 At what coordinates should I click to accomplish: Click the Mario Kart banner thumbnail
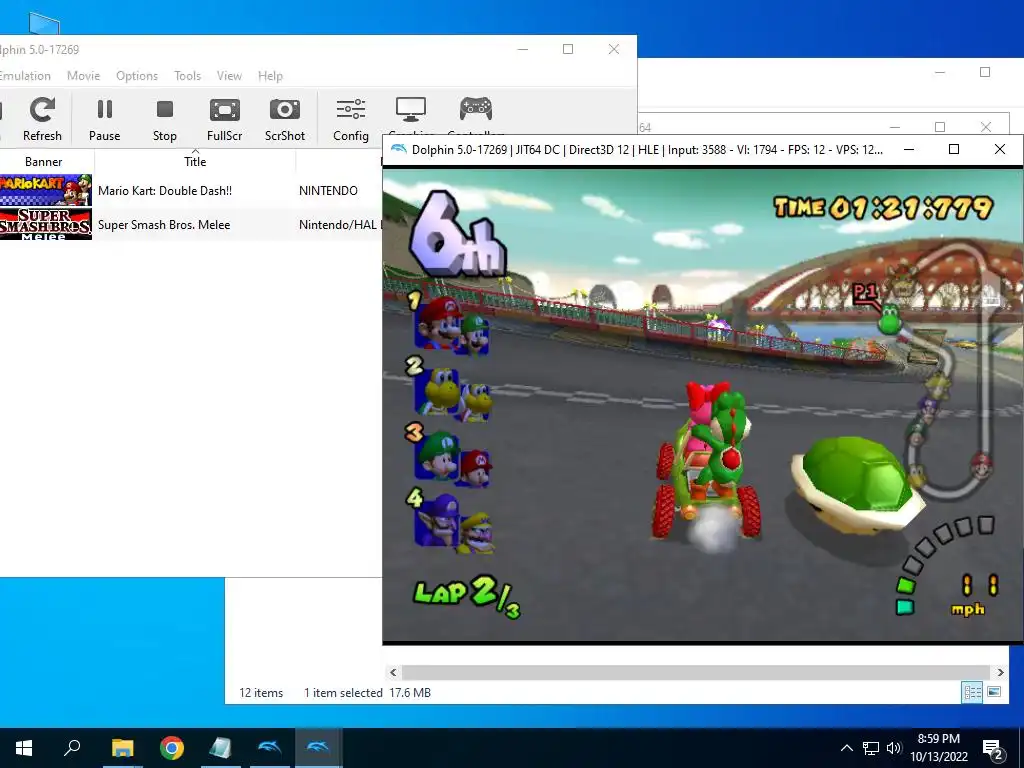coord(46,190)
